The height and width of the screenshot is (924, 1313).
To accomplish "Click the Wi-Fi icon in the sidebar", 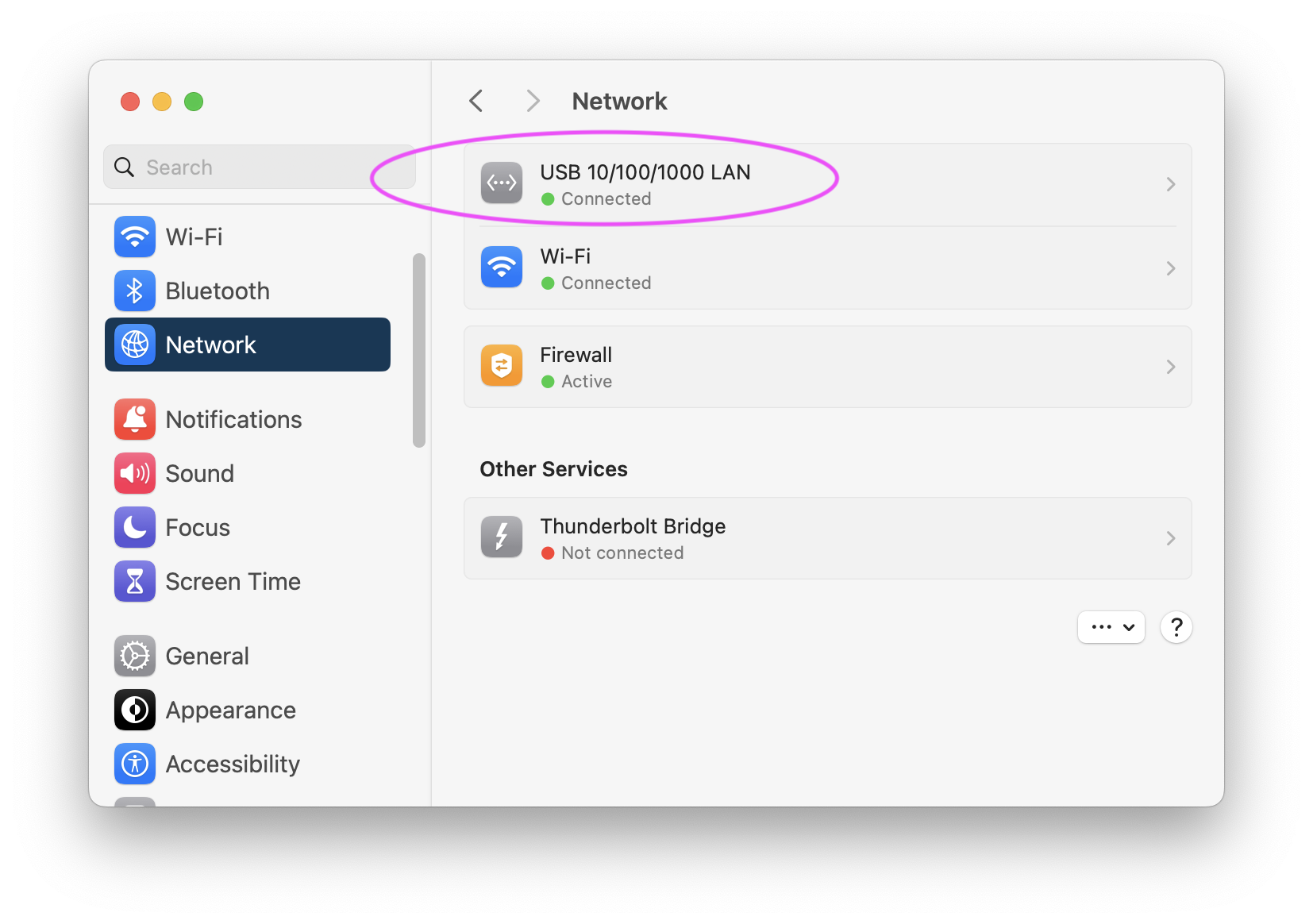I will click(135, 237).
